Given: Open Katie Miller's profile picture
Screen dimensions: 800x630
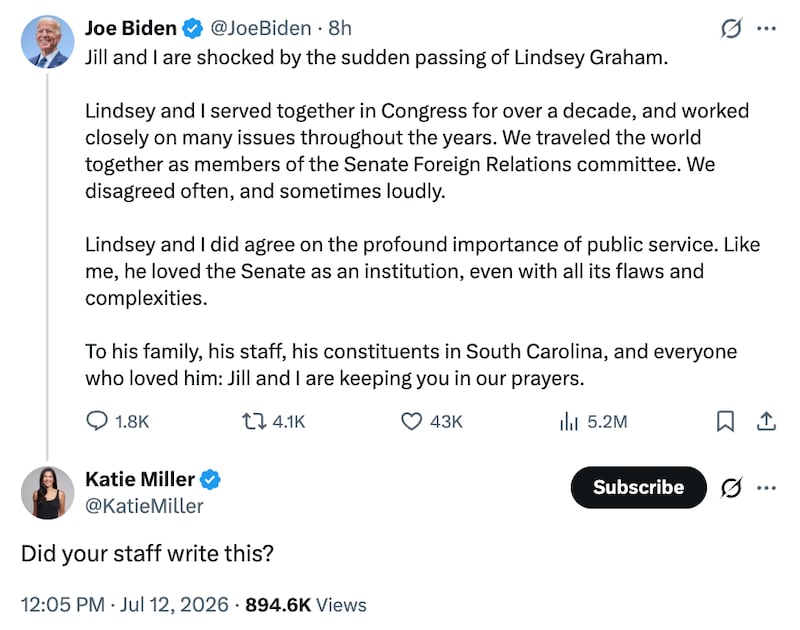Looking at the screenshot, I should pyautogui.click(x=47, y=493).
